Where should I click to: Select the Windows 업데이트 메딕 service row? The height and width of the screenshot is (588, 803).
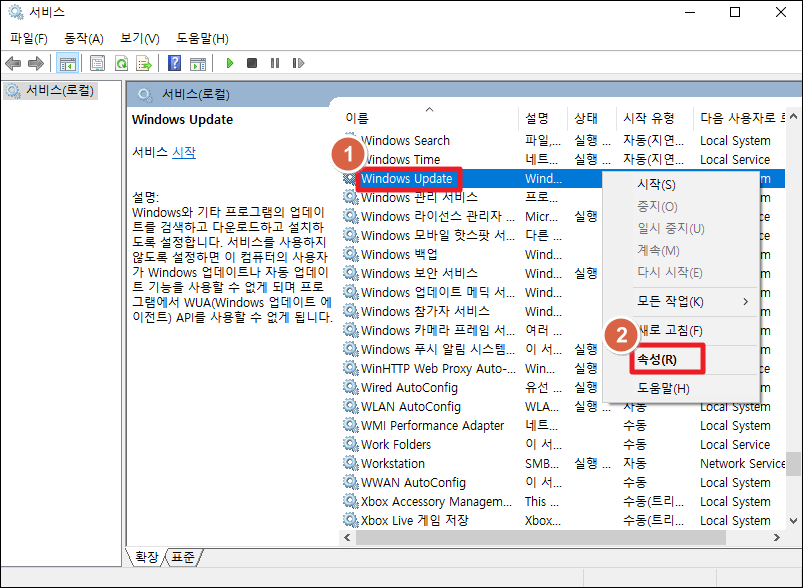pos(438,292)
